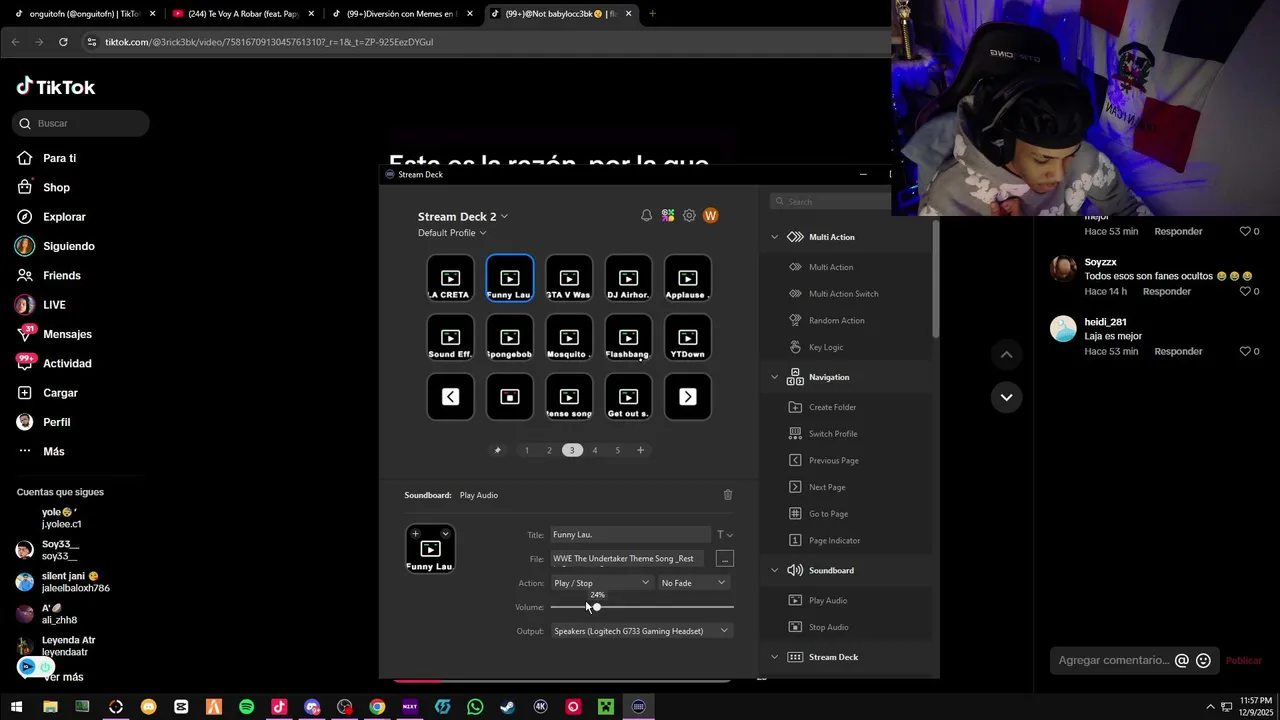Open Spotify from the taskbar

[246, 707]
